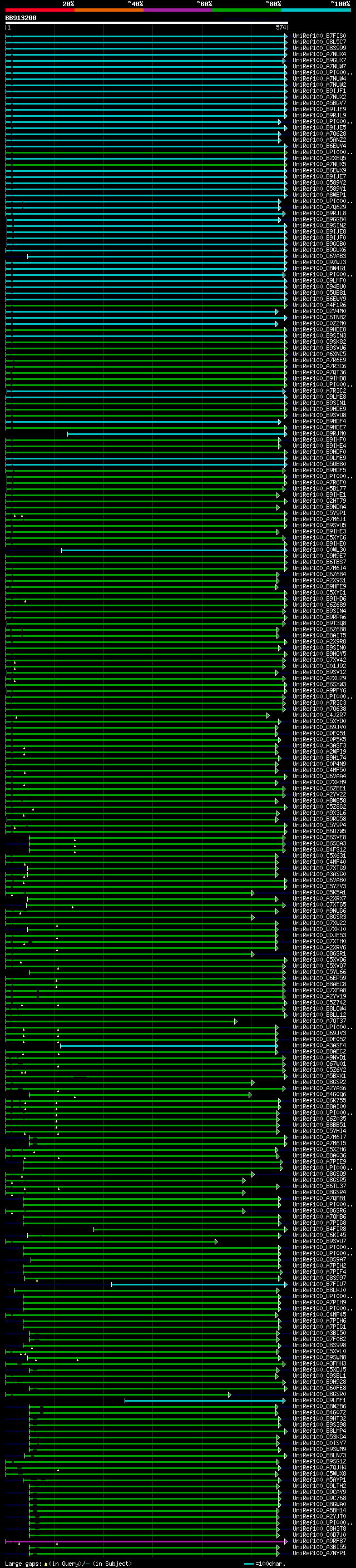Select hit label UniRef100_A5ANZ2
The width and height of the screenshot is (356, 1568).
319,140
